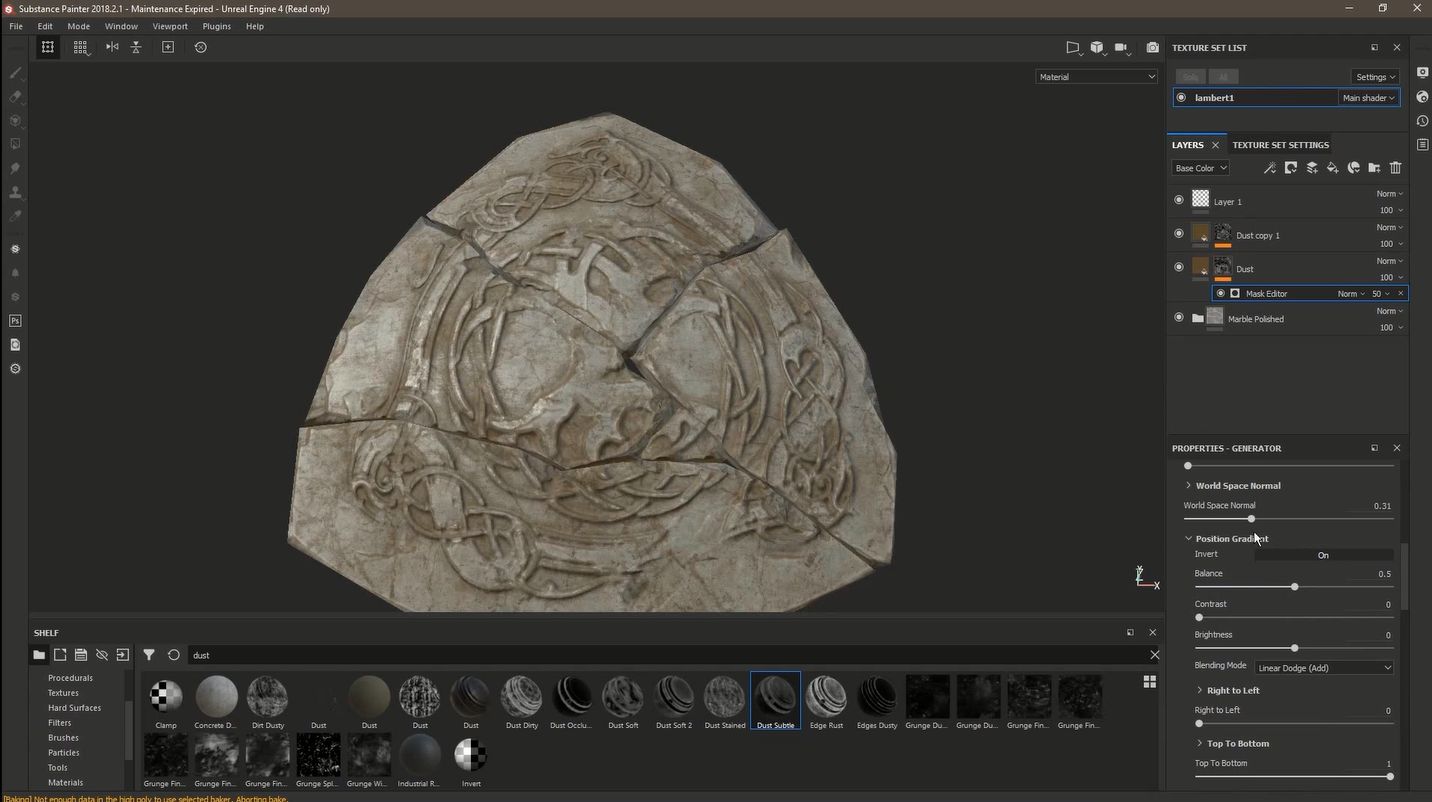
Task: Click the shelf grid view icon
Action: (x=1150, y=682)
